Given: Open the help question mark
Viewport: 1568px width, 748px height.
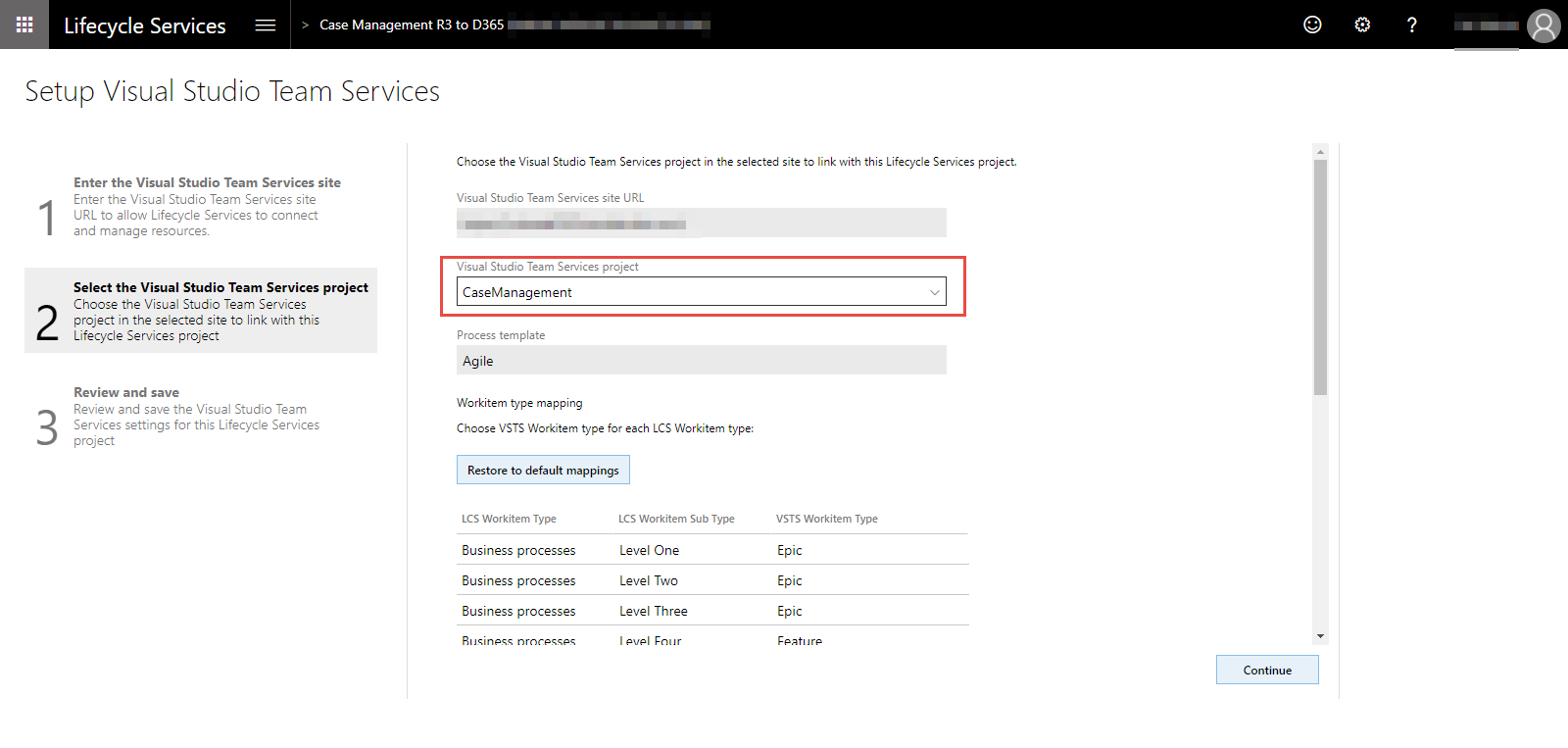Looking at the screenshot, I should click(x=1412, y=25).
